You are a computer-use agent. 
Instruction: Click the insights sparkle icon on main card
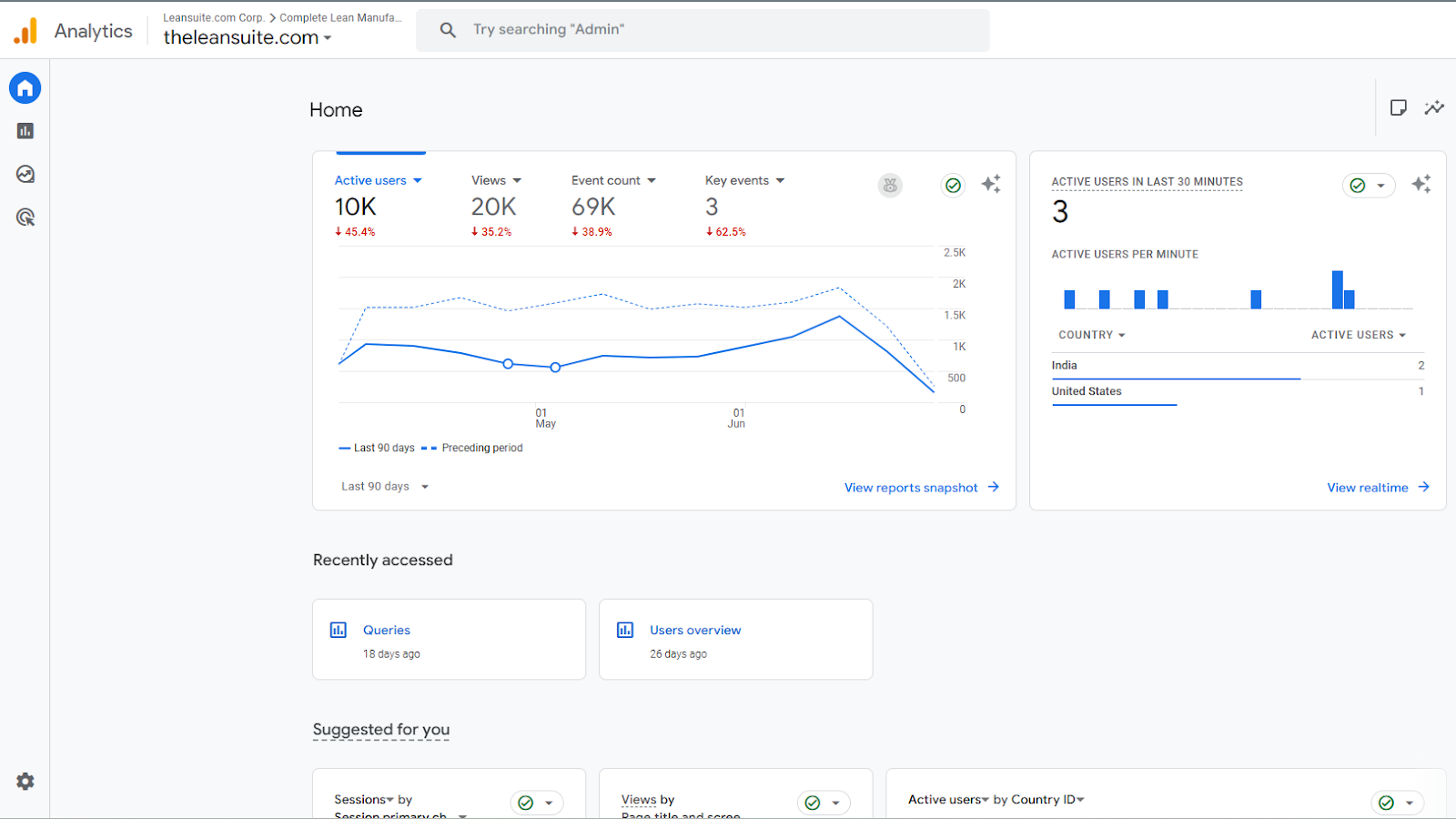tap(991, 185)
